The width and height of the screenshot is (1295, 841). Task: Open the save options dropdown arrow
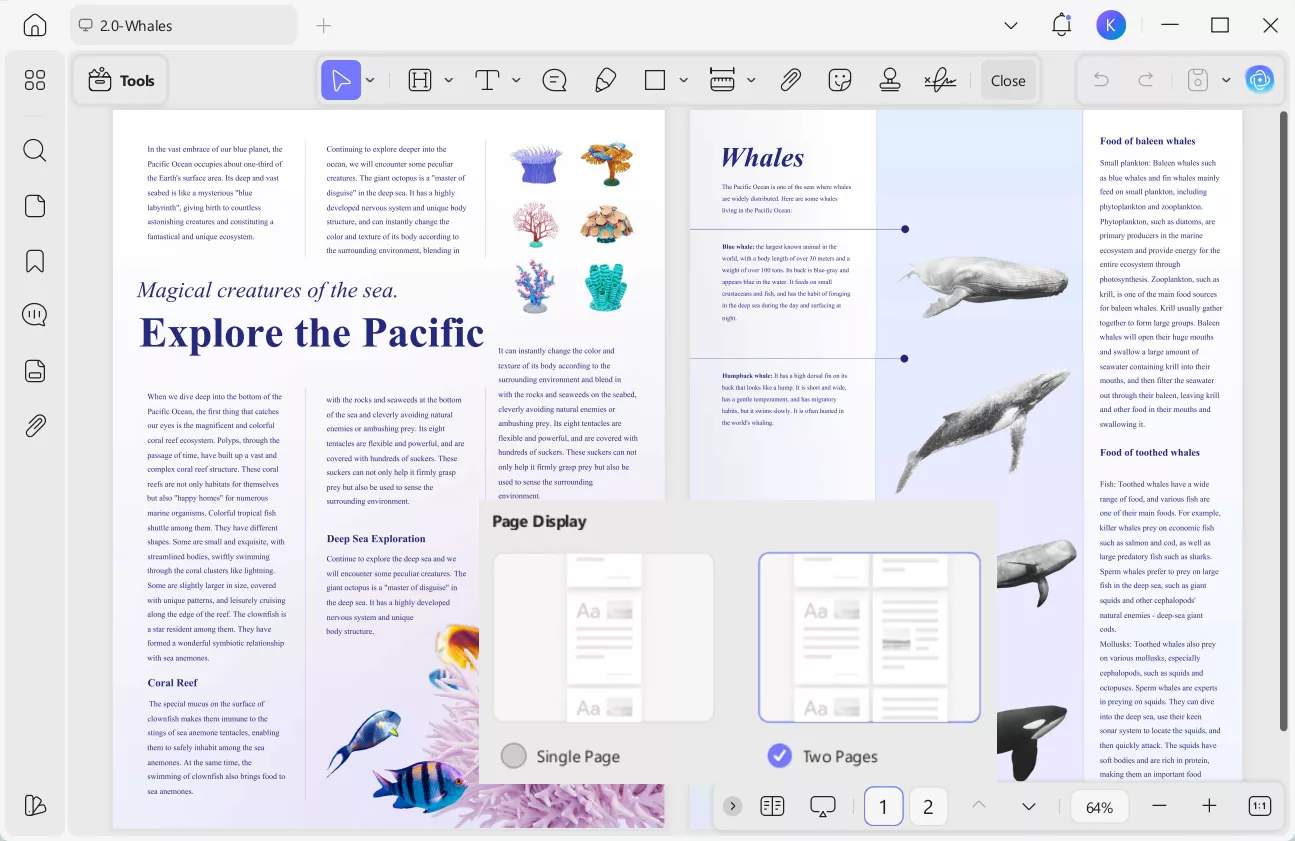click(x=1226, y=81)
